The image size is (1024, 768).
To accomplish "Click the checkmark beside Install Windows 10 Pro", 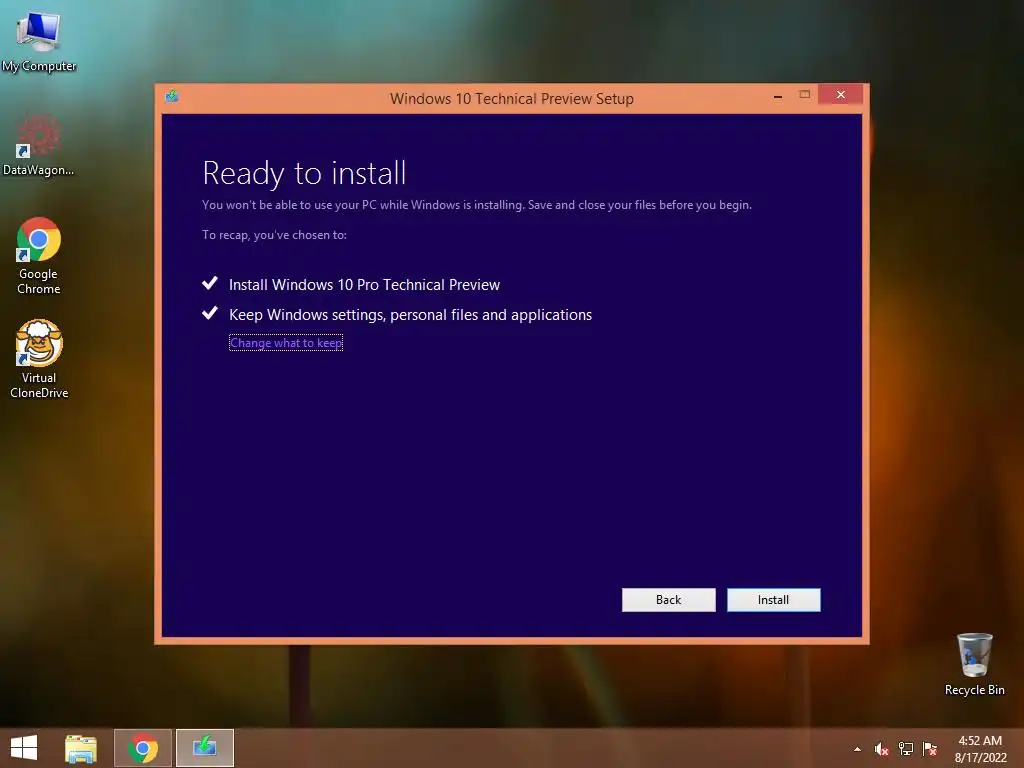I will tap(210, 283).
